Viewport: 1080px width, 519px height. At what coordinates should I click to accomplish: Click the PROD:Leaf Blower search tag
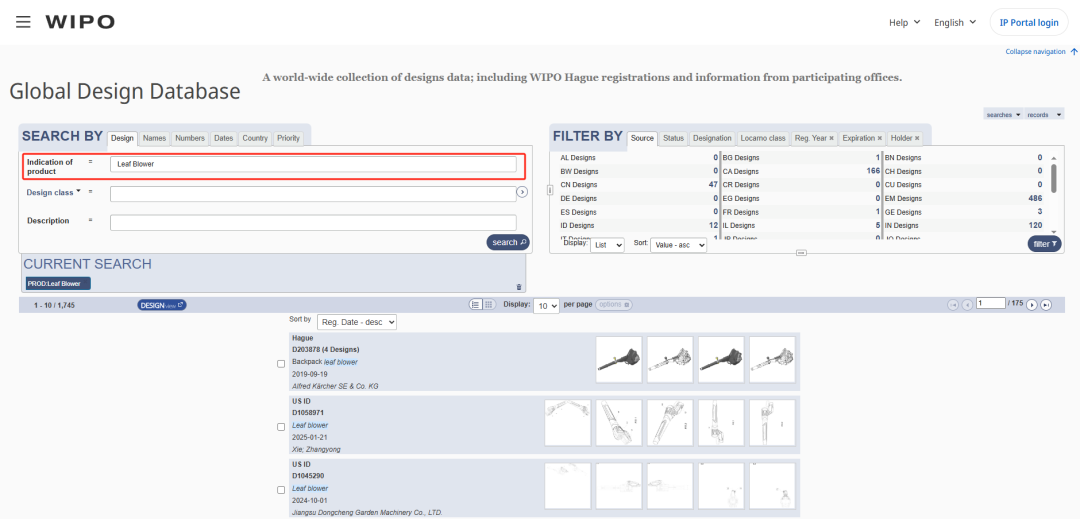[x=58, y=284]
